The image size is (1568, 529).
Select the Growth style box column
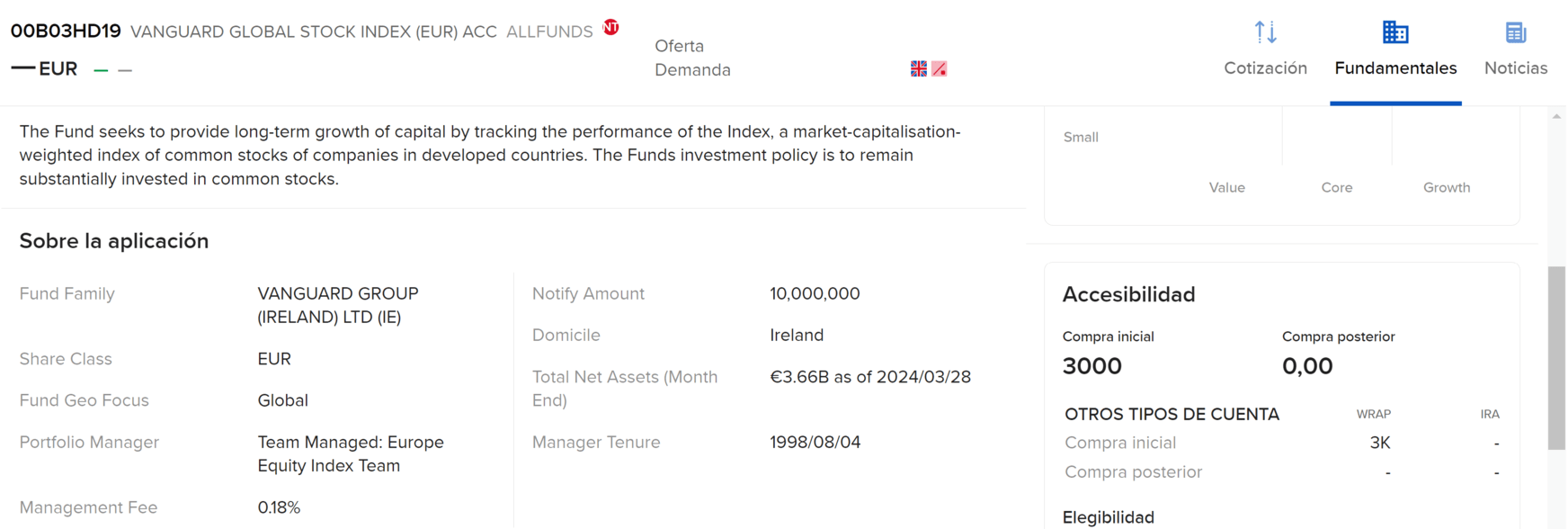pyautogui.click(x=1446, y=187)
